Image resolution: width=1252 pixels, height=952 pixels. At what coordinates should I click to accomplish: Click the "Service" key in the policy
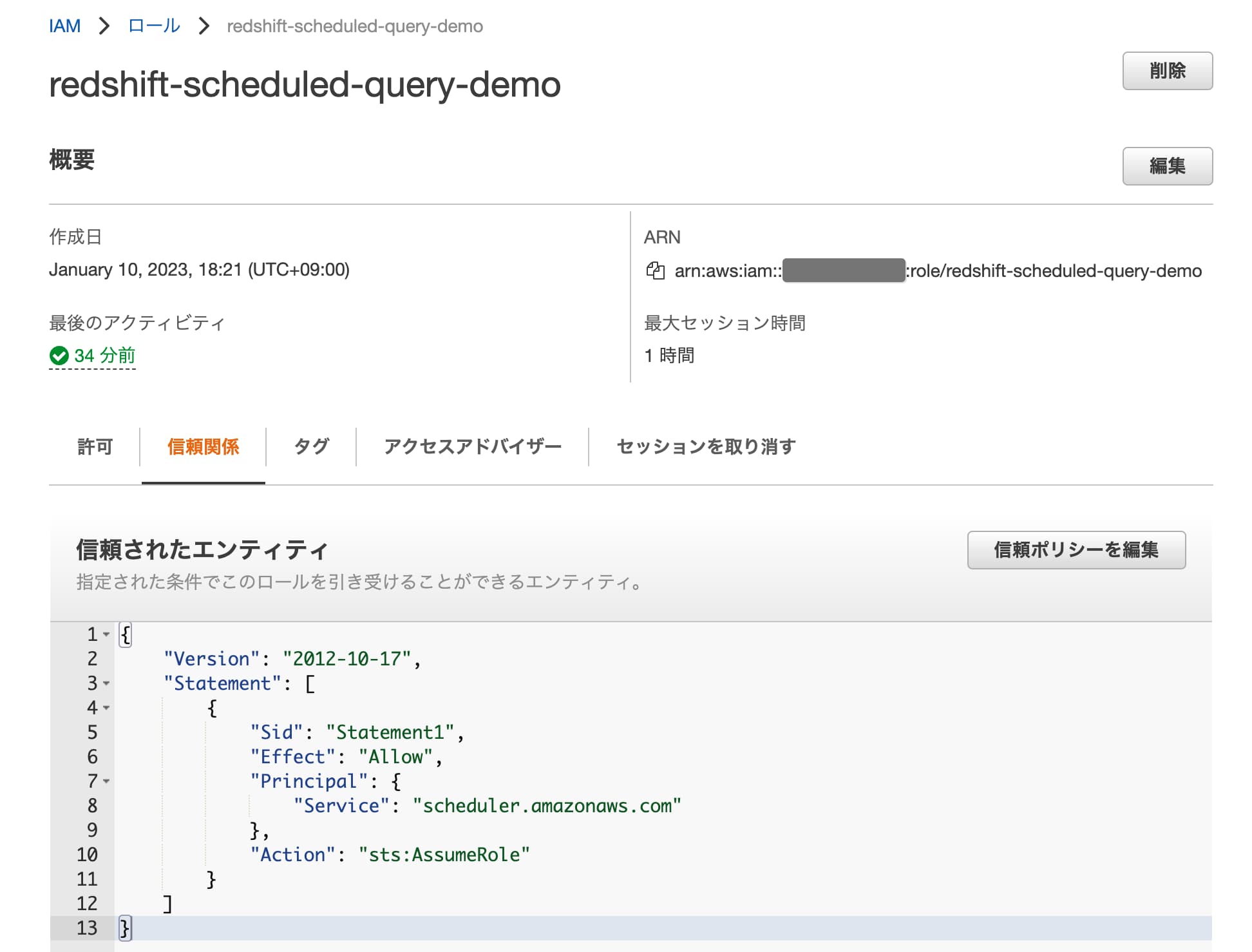coord(341,806)
